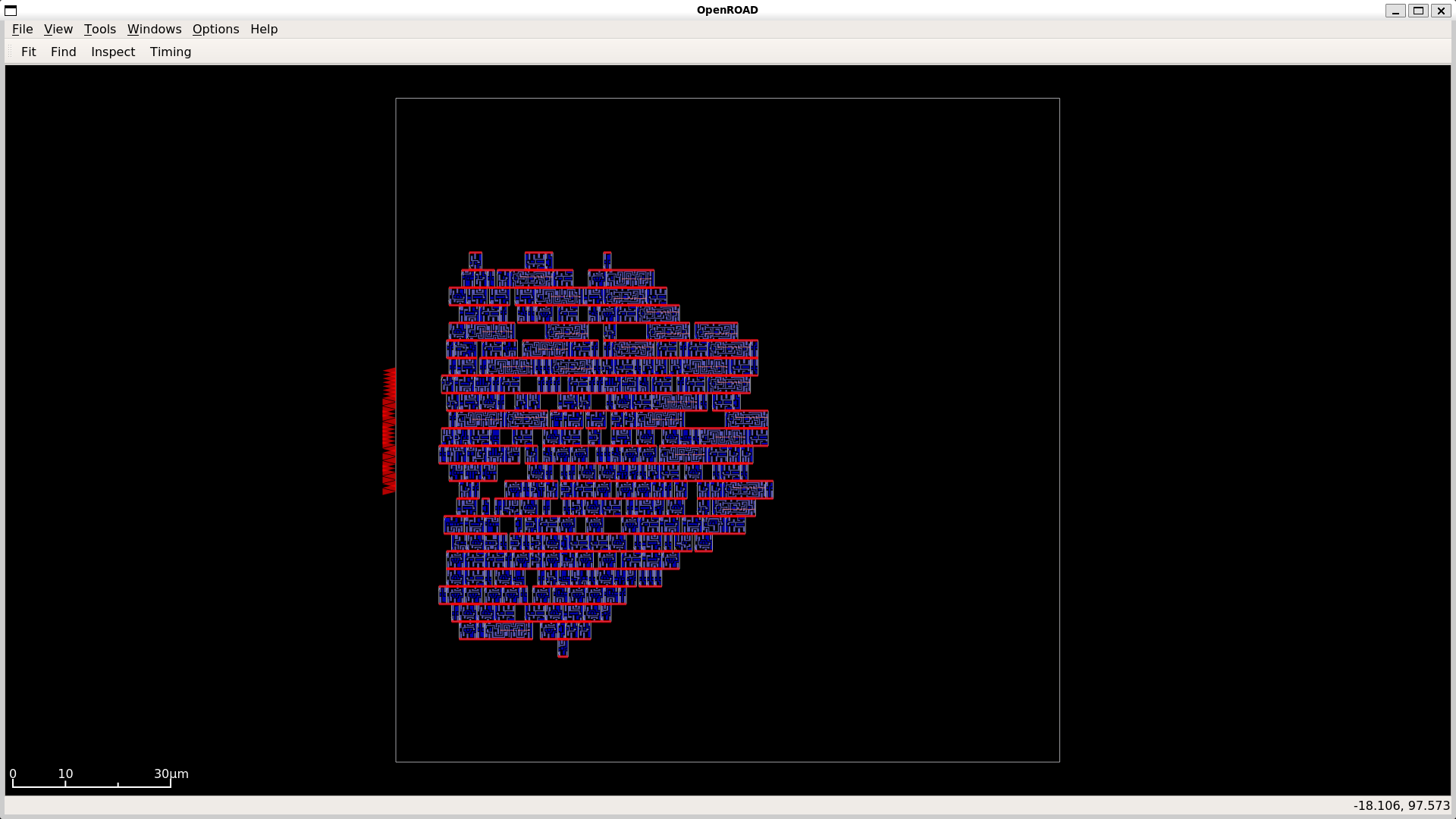Image resolution: width=1456 pixels, height=819 pixels.
Task: Close the OpenROAD window
Action: tap(1441, 10)
